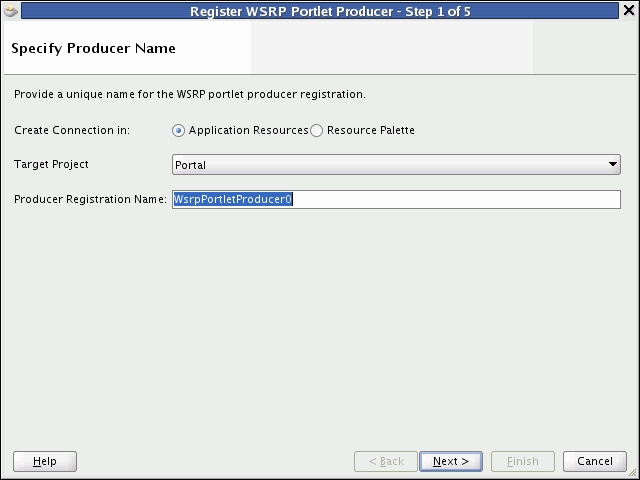This screenshot has width=640, height=480.
Task: Click the JDeveloper cup icon in title bar
Action: coord(11,11)
